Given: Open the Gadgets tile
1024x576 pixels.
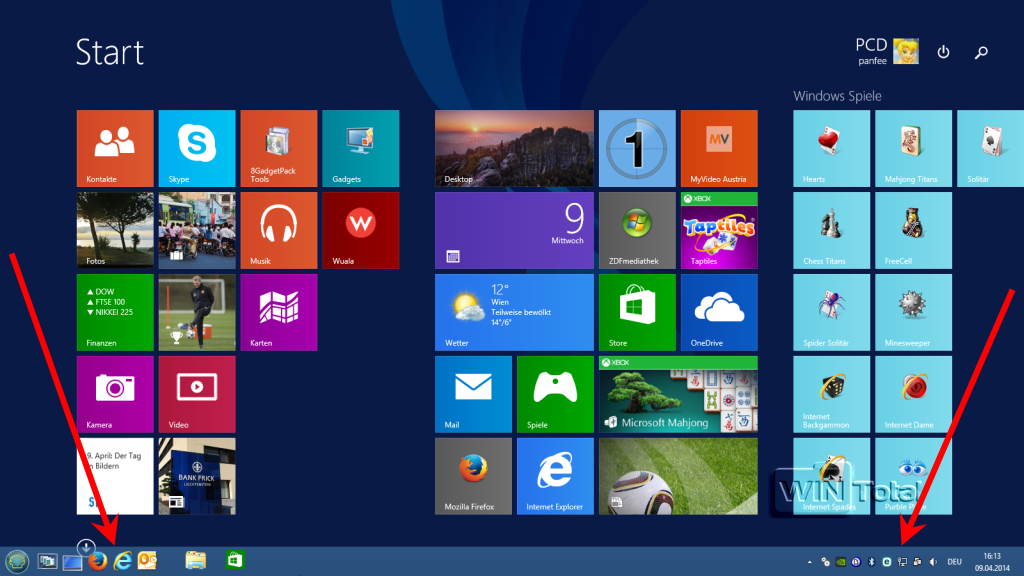Looking at the screenshot, I should (x=360, y=148).
